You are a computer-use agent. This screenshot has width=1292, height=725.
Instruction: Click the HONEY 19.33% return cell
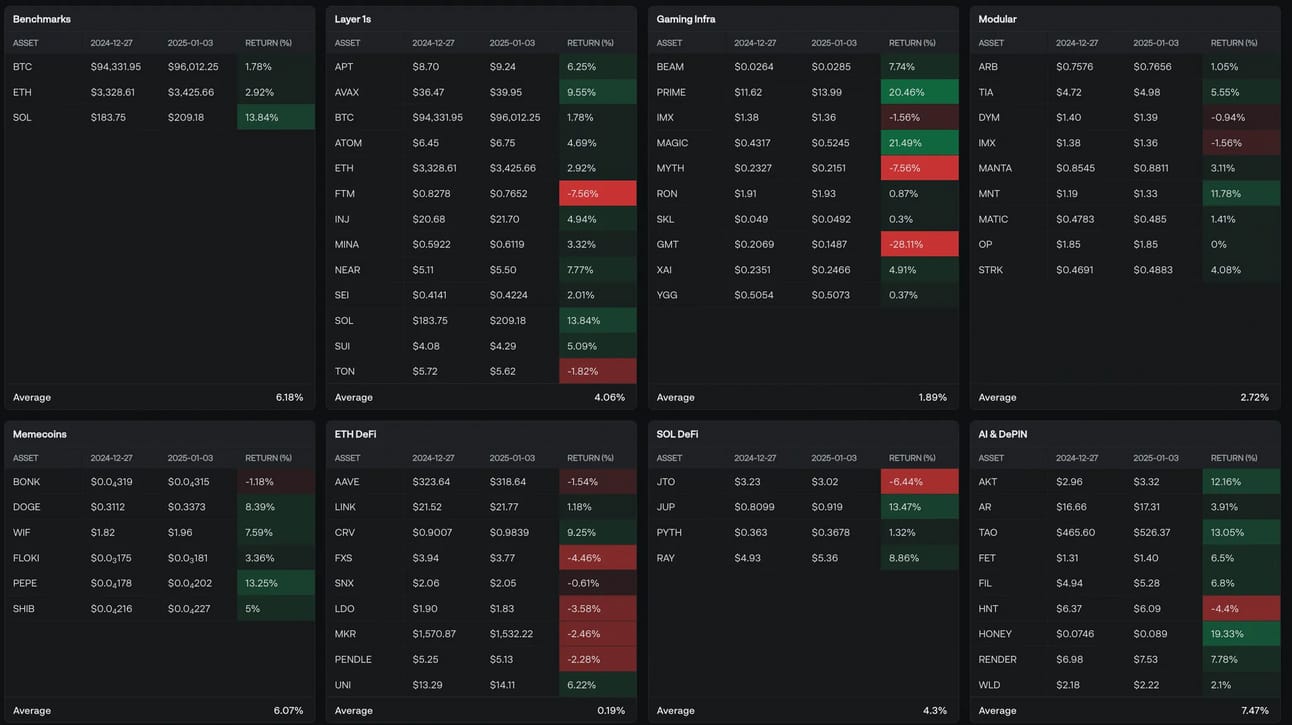click(1242, 634)
